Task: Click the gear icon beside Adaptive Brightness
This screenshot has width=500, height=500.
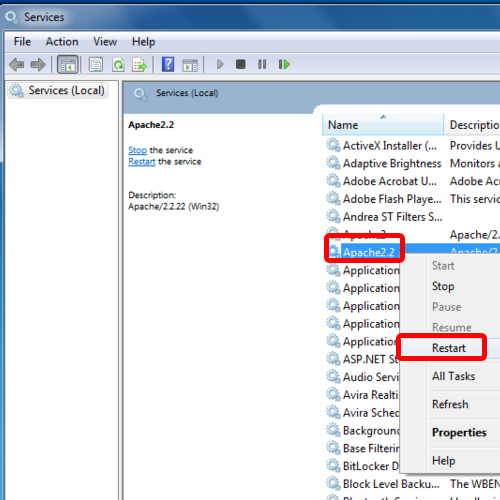Action: 333,163
